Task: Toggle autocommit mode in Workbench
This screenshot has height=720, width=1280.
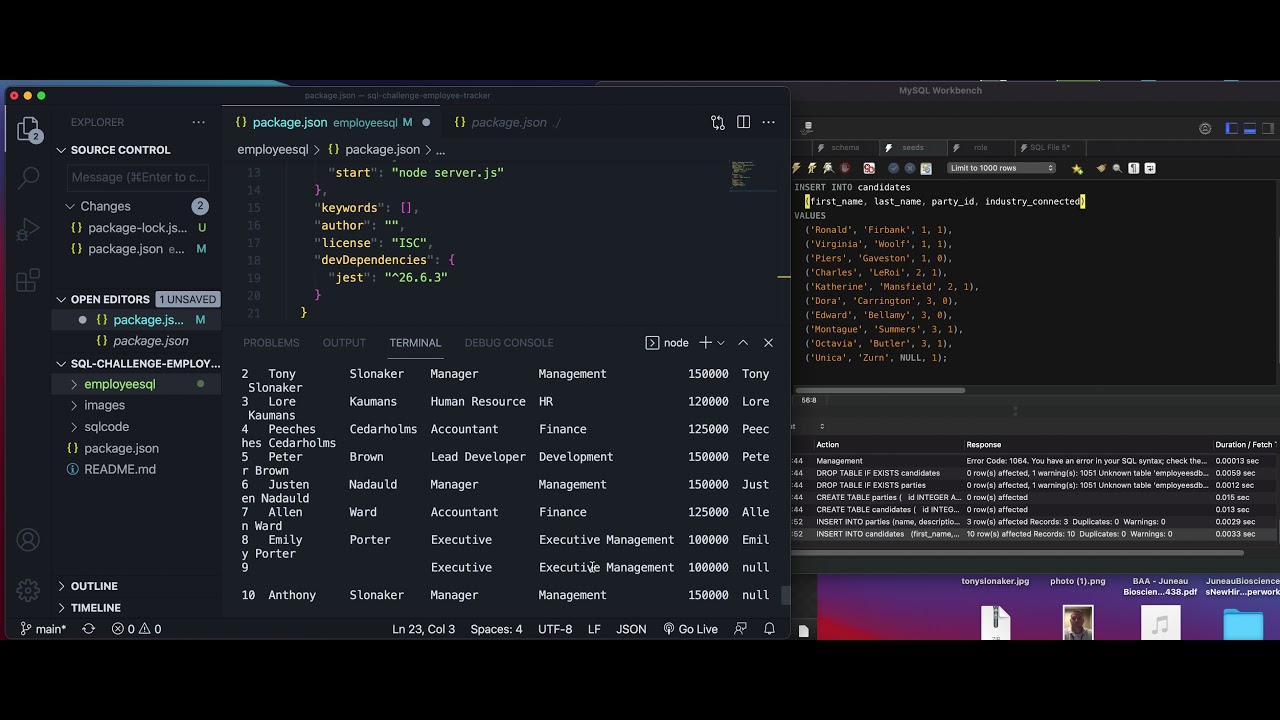Action: pyautogui.click(x=926, y=168)
